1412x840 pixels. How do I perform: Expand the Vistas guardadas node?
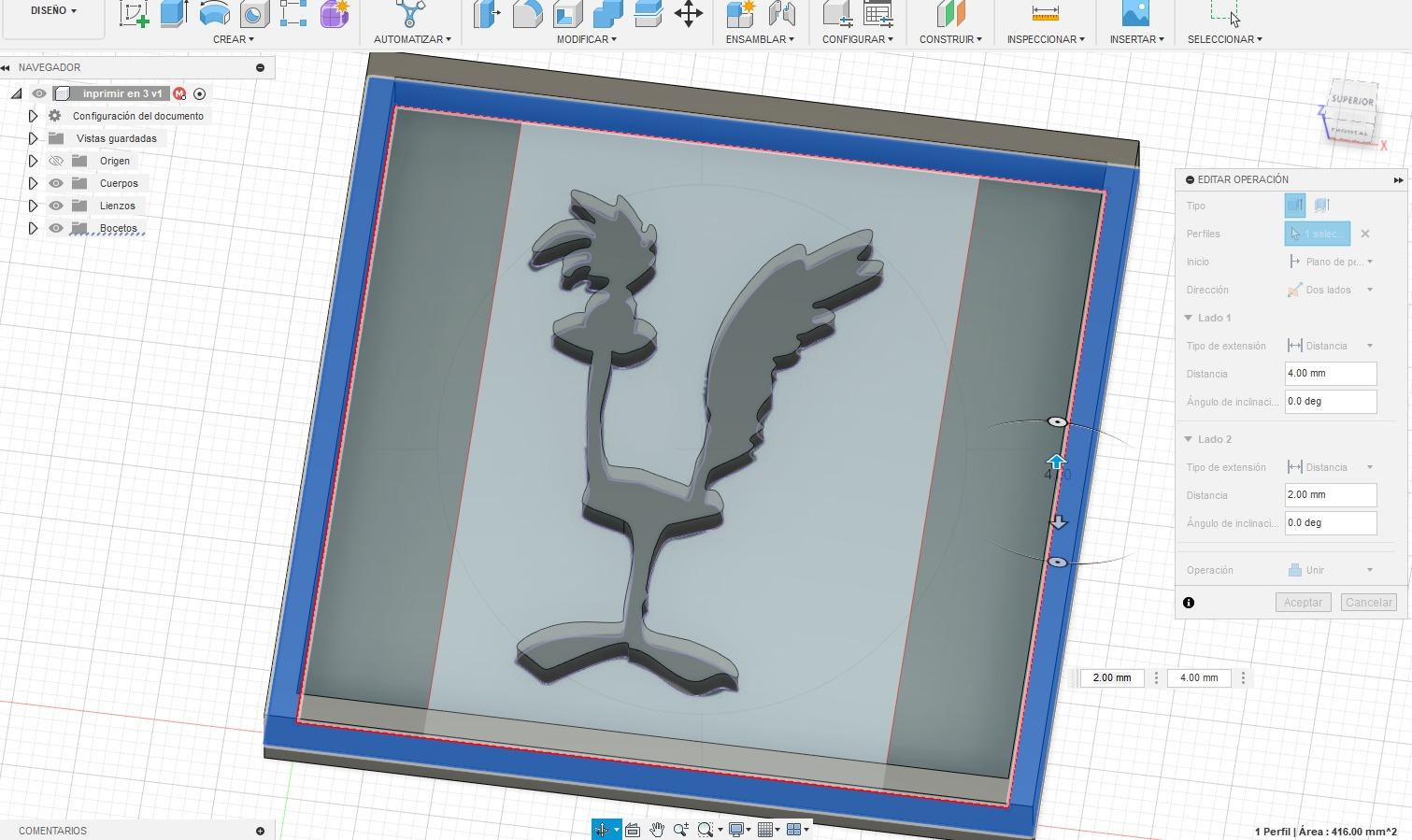pyautogui.click(x=33, y=138)
